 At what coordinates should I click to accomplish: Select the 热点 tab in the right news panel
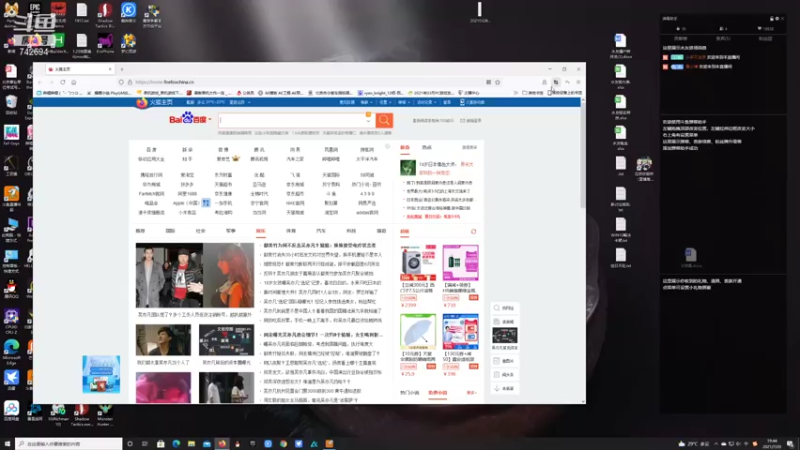click(x=427, y=147)
